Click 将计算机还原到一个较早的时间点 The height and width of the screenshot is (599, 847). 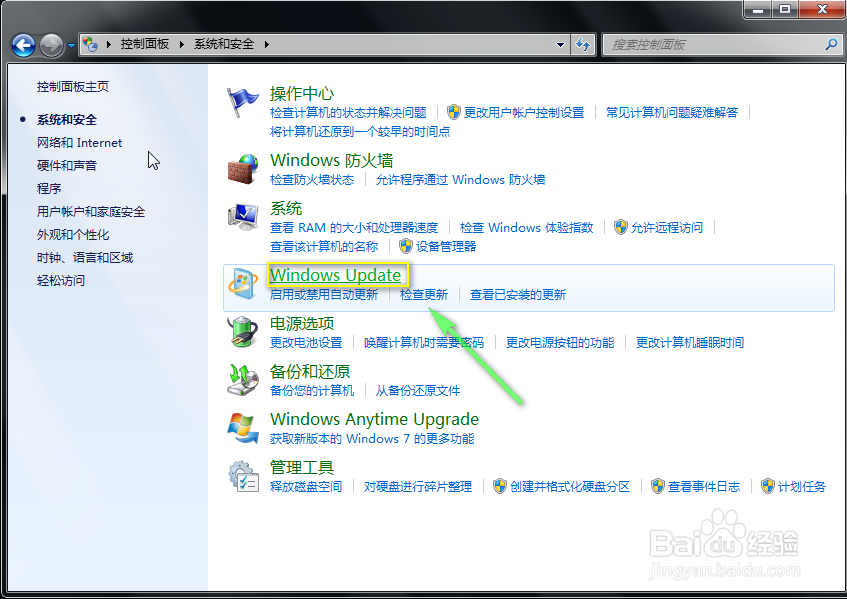pos(360,132)
